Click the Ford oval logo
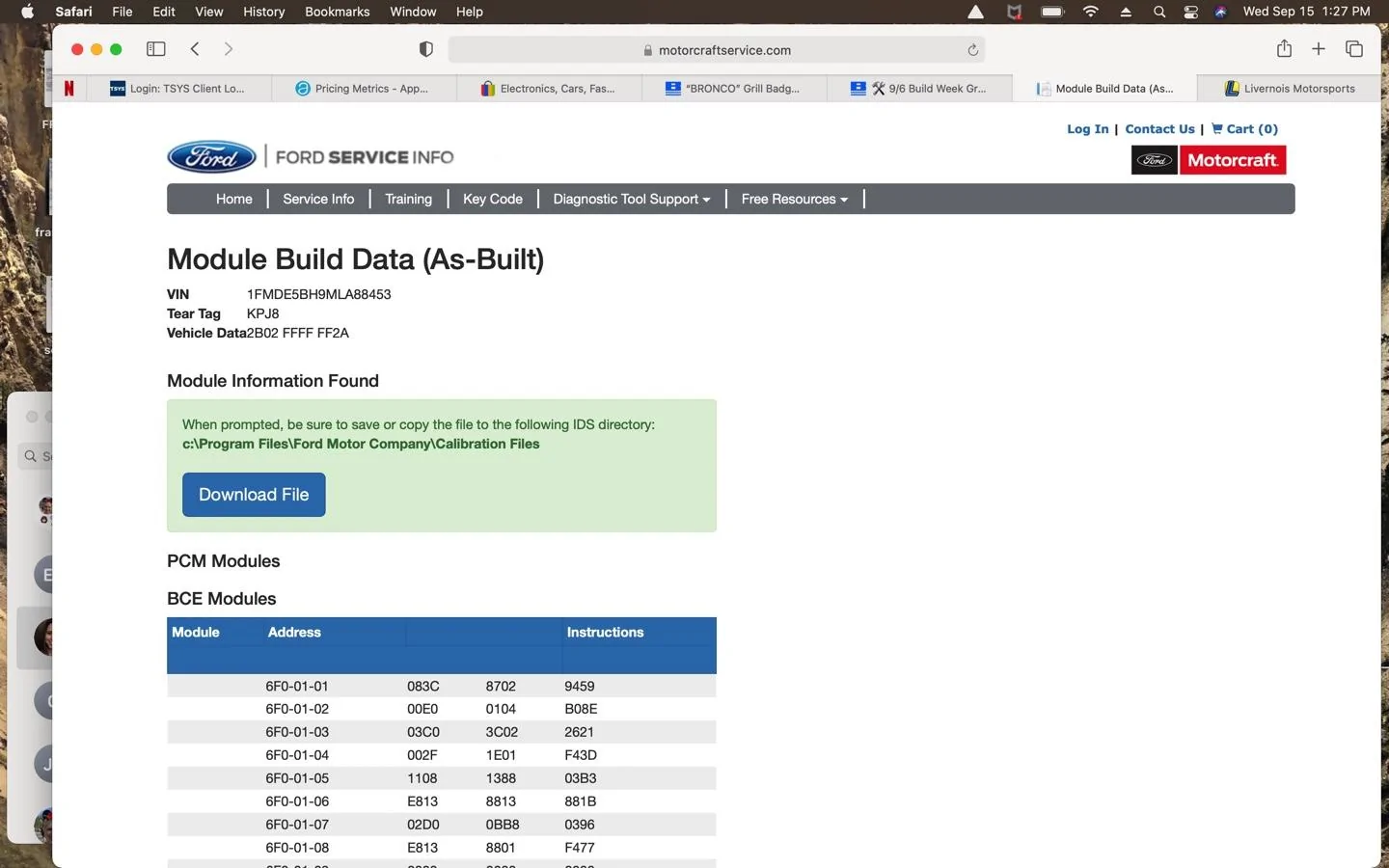1389x868 pixels. (x=212, y=157)
